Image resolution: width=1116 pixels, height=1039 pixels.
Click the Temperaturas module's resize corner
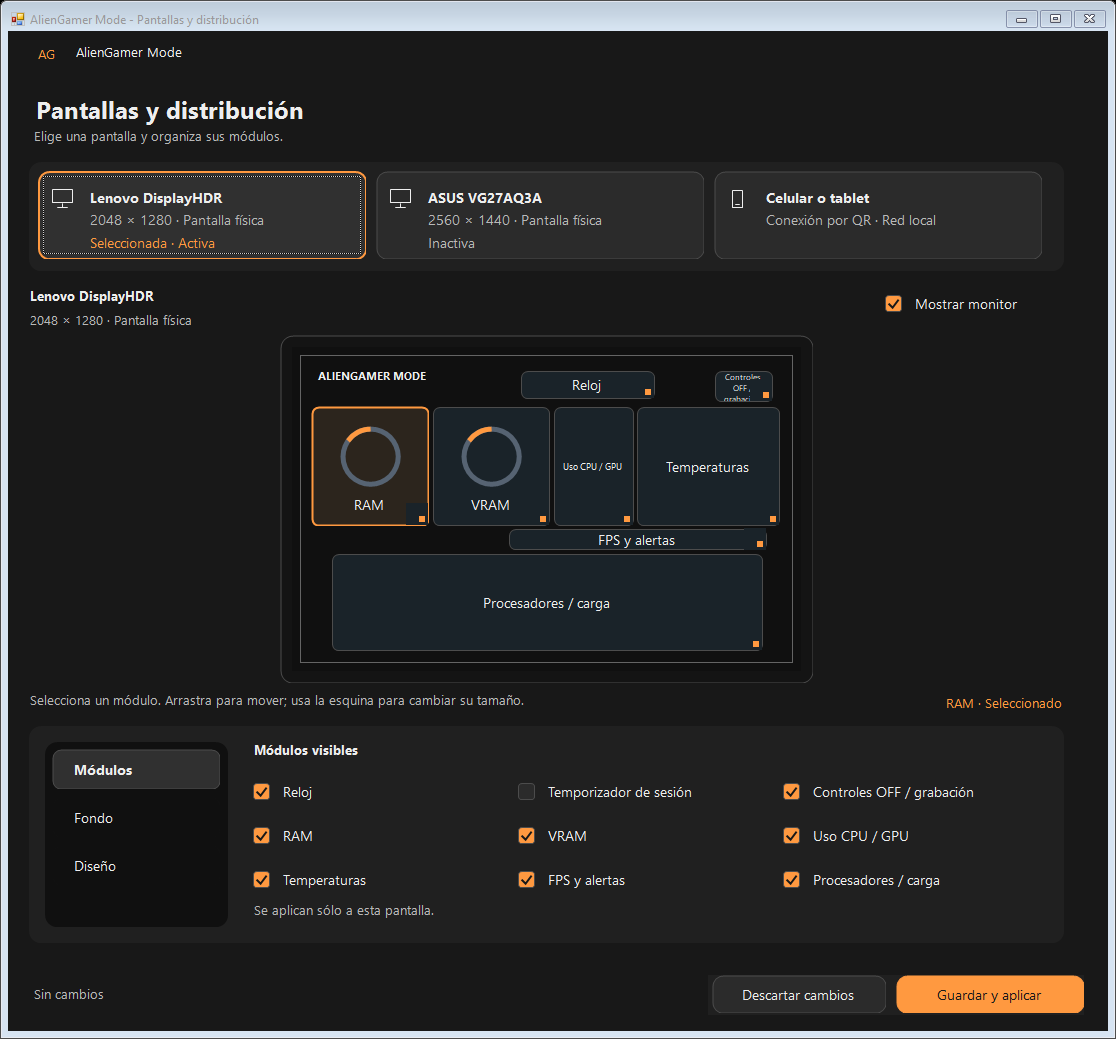pyautogui.click(x=773, y=520)
